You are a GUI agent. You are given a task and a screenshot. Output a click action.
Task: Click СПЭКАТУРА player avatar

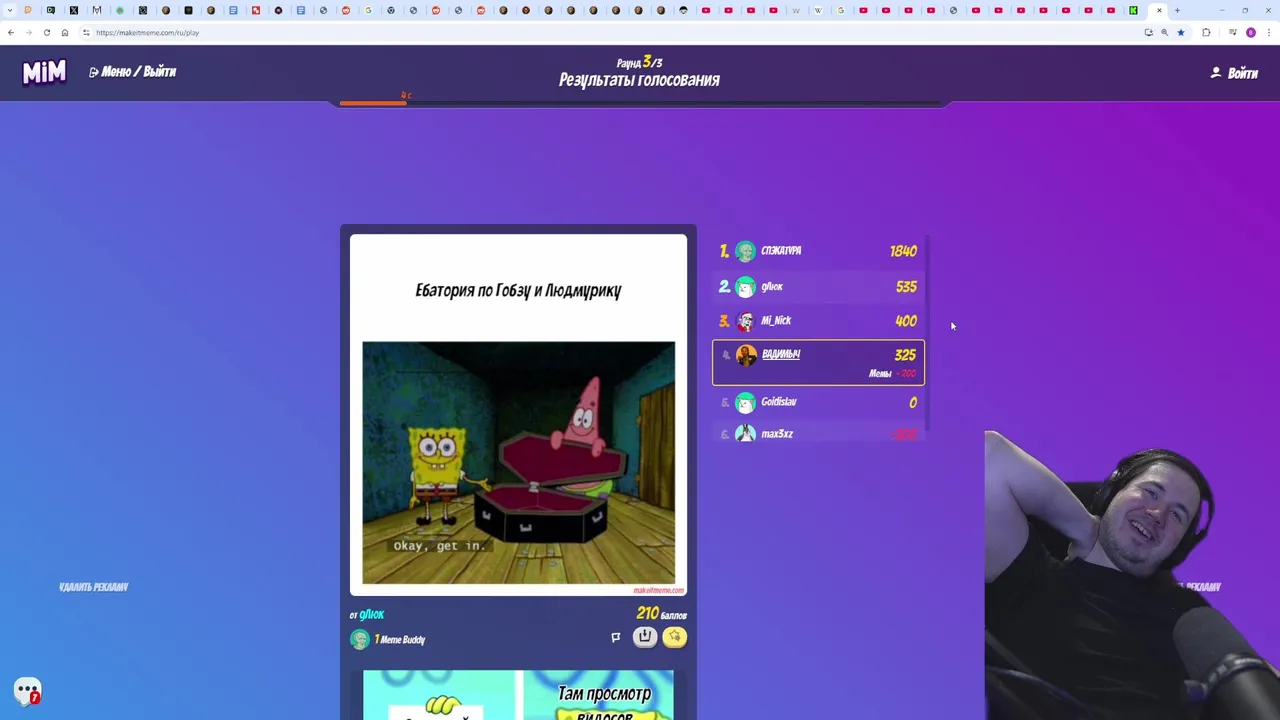tap(745, 251)
